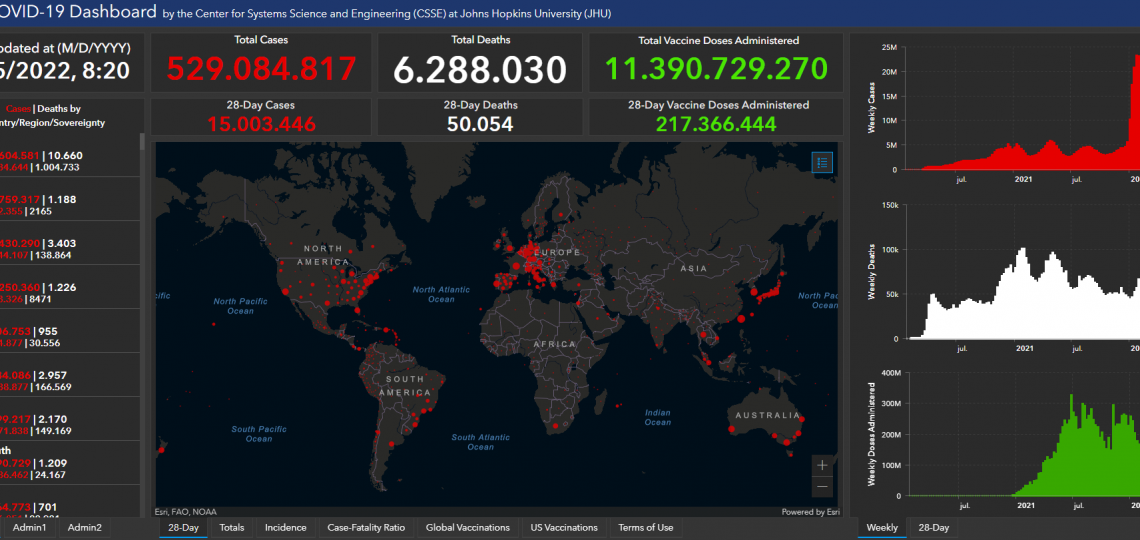The width and height of the screenshot is (1140, 540).
Task: Zoom in on the map with plus
Action: 822,465
